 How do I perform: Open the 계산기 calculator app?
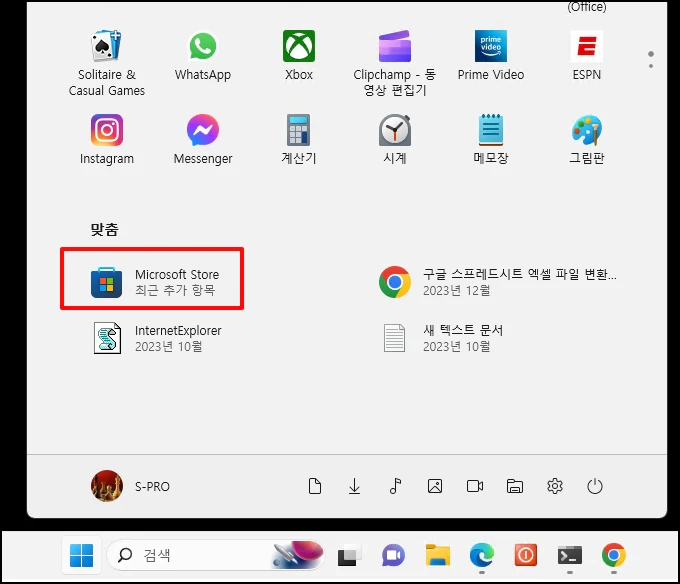click(x=299, y=140)
